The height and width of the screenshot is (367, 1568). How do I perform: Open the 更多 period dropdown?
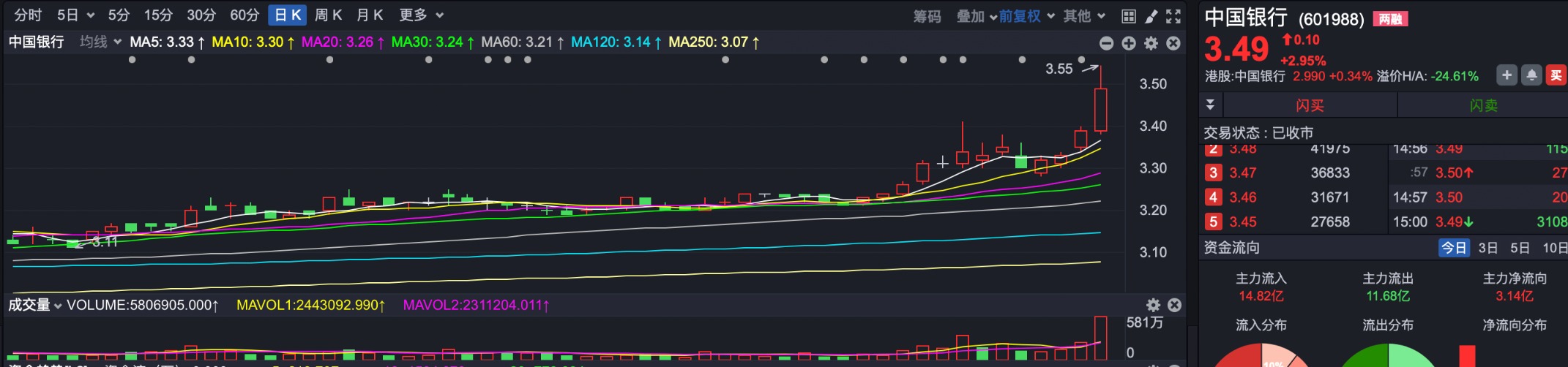click(421, 15)
